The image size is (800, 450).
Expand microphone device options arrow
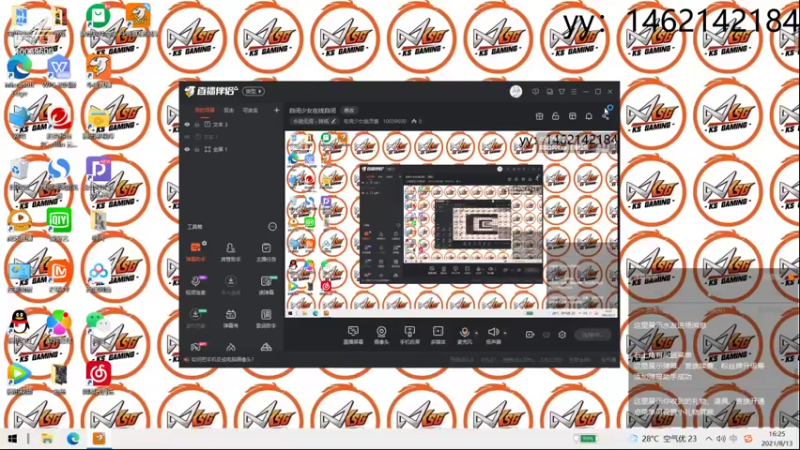click(477, 333)
